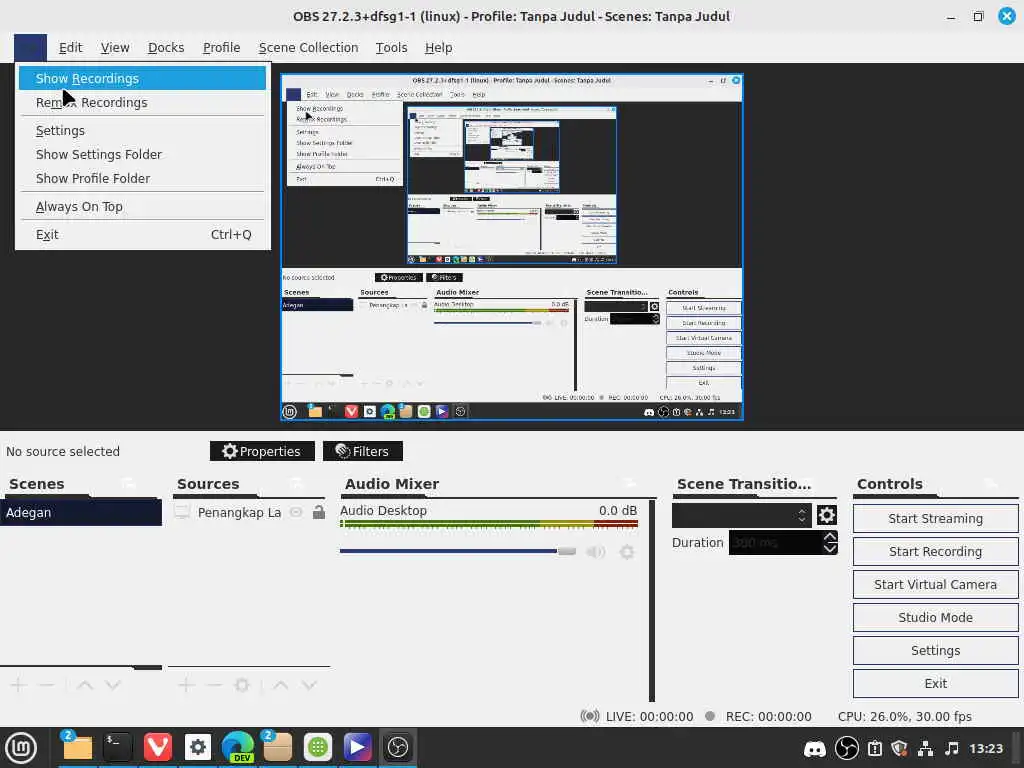Screen dimensions: 1024x768
Task: Mute the Audio Desktop speaker
Action: pos(595,552)
